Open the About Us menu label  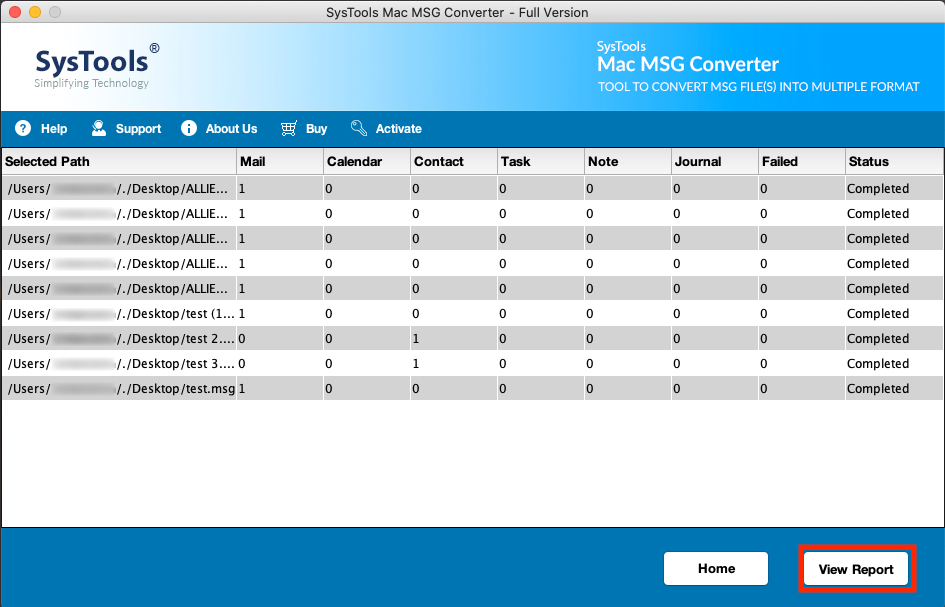coord(231,128)
